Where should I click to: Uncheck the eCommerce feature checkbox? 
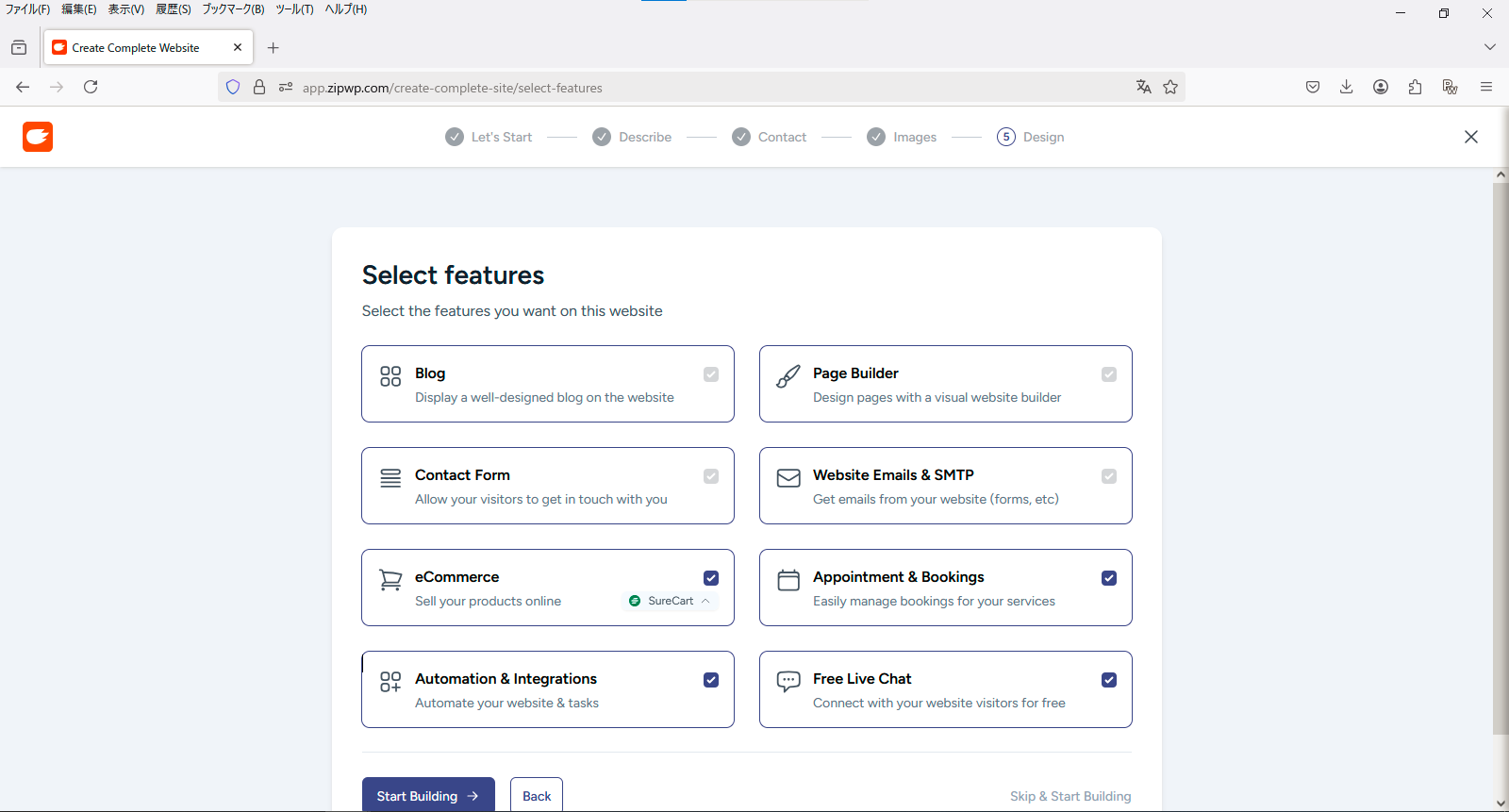pos(711,578)
